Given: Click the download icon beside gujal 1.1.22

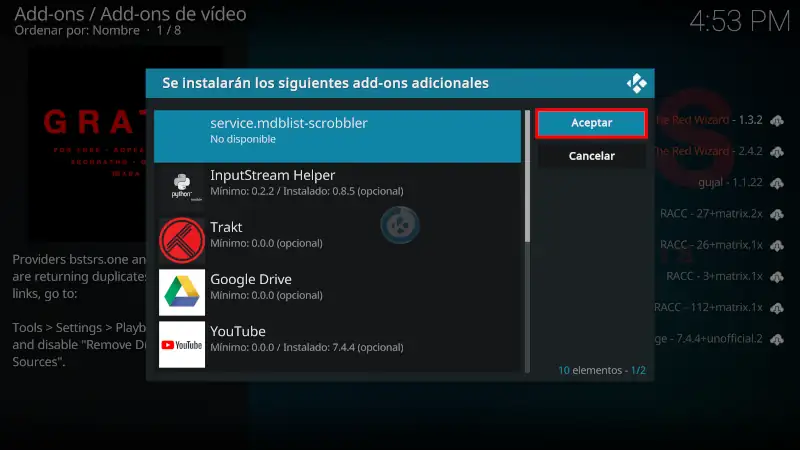Looking at the screenshot, I should 777,183.
